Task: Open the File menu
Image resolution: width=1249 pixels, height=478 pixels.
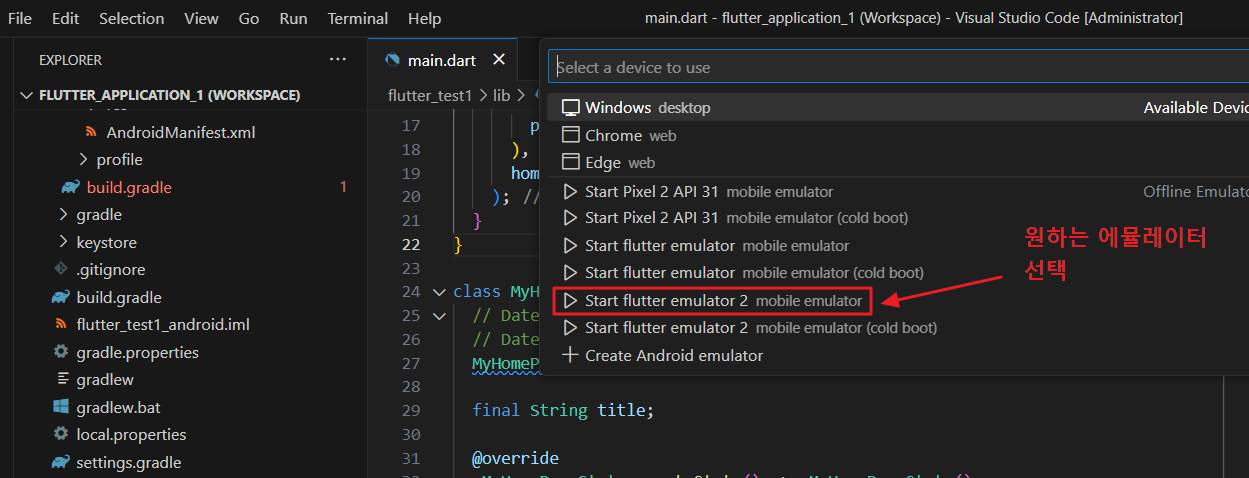Action: [20, 18]
